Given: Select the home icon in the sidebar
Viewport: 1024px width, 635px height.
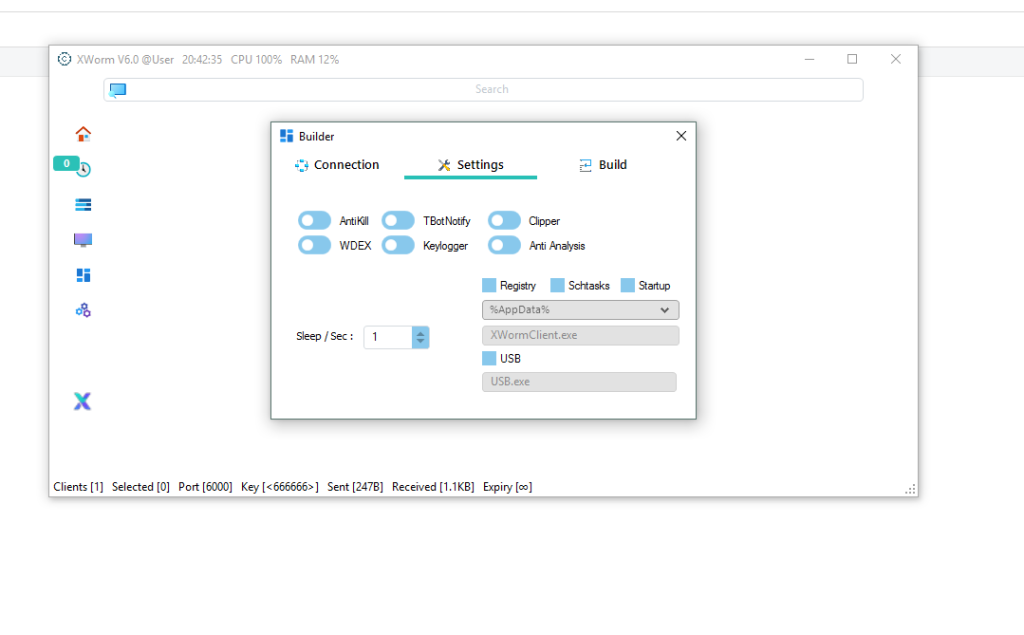Looking at the screenshot, I should [x=83, y=133].
